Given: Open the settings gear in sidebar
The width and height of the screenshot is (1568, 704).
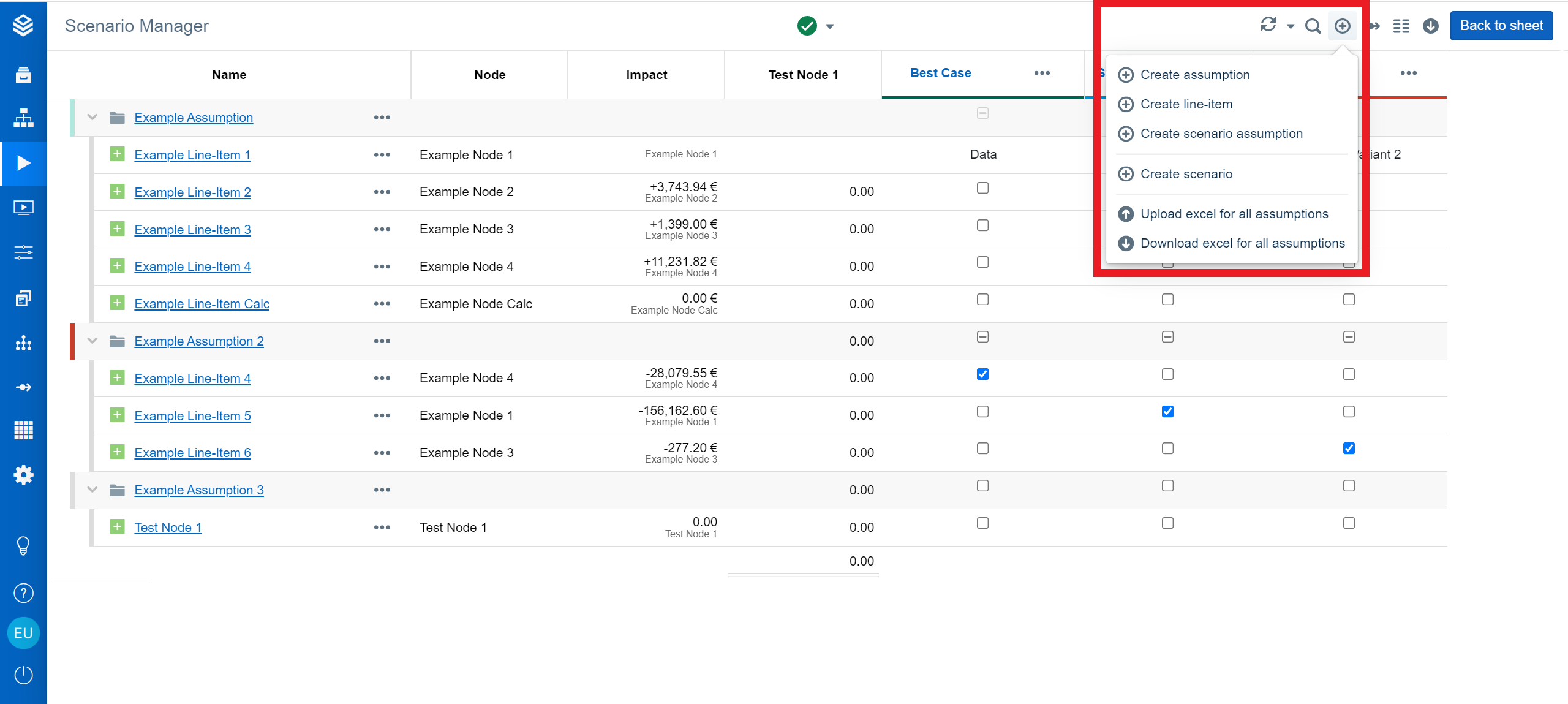Looking at the screenshot, I should 23,475.
